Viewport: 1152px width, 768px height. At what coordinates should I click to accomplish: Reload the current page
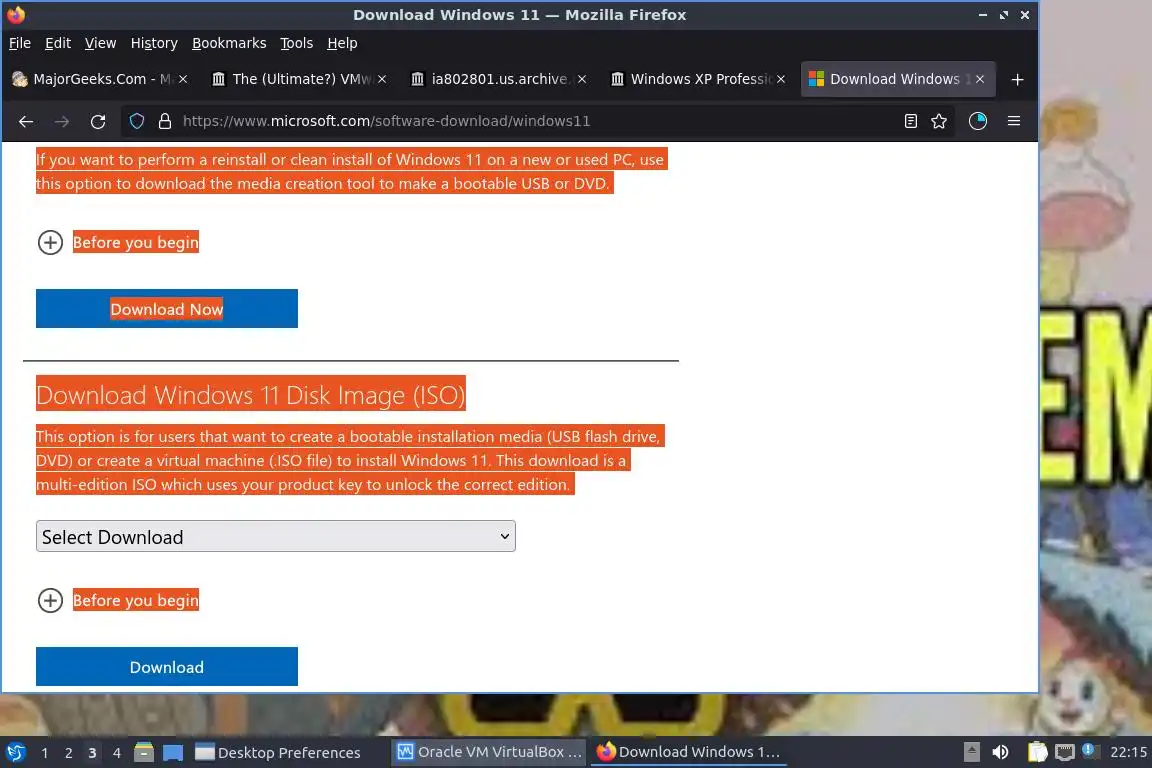(x=98, y=121)
